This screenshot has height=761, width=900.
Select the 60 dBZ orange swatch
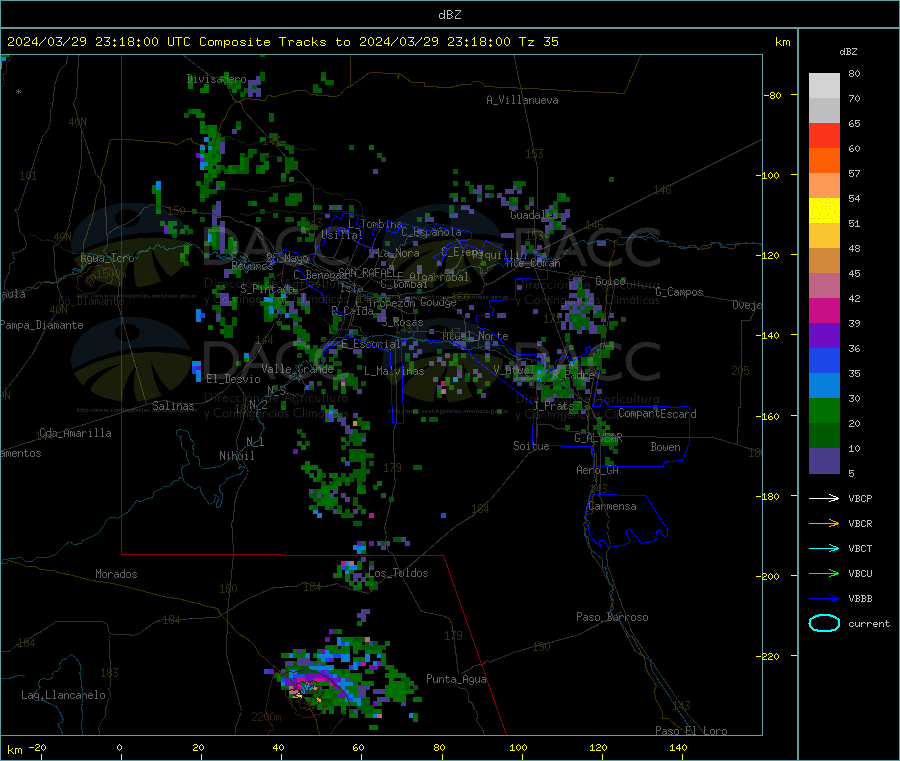824,161
